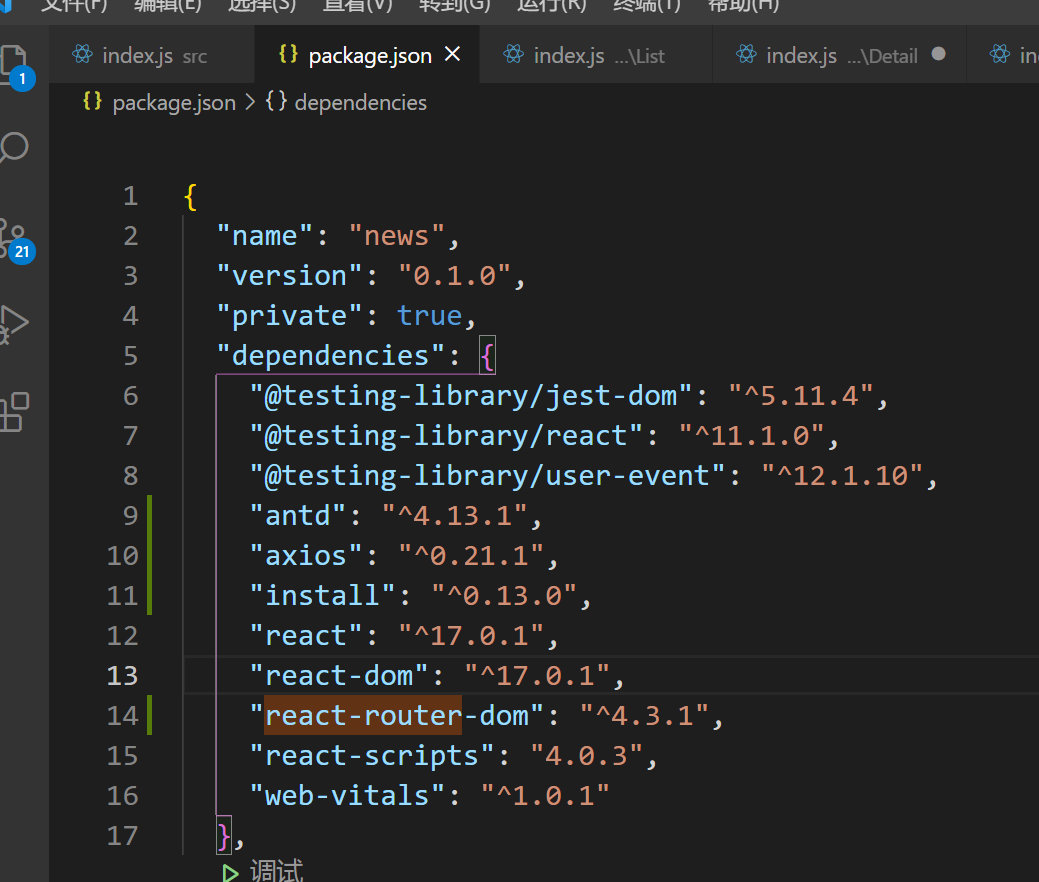This screenshot has height=882, width=1039.
Task: Open the 运行(R) menu
Action: click(x=552, y=5)
